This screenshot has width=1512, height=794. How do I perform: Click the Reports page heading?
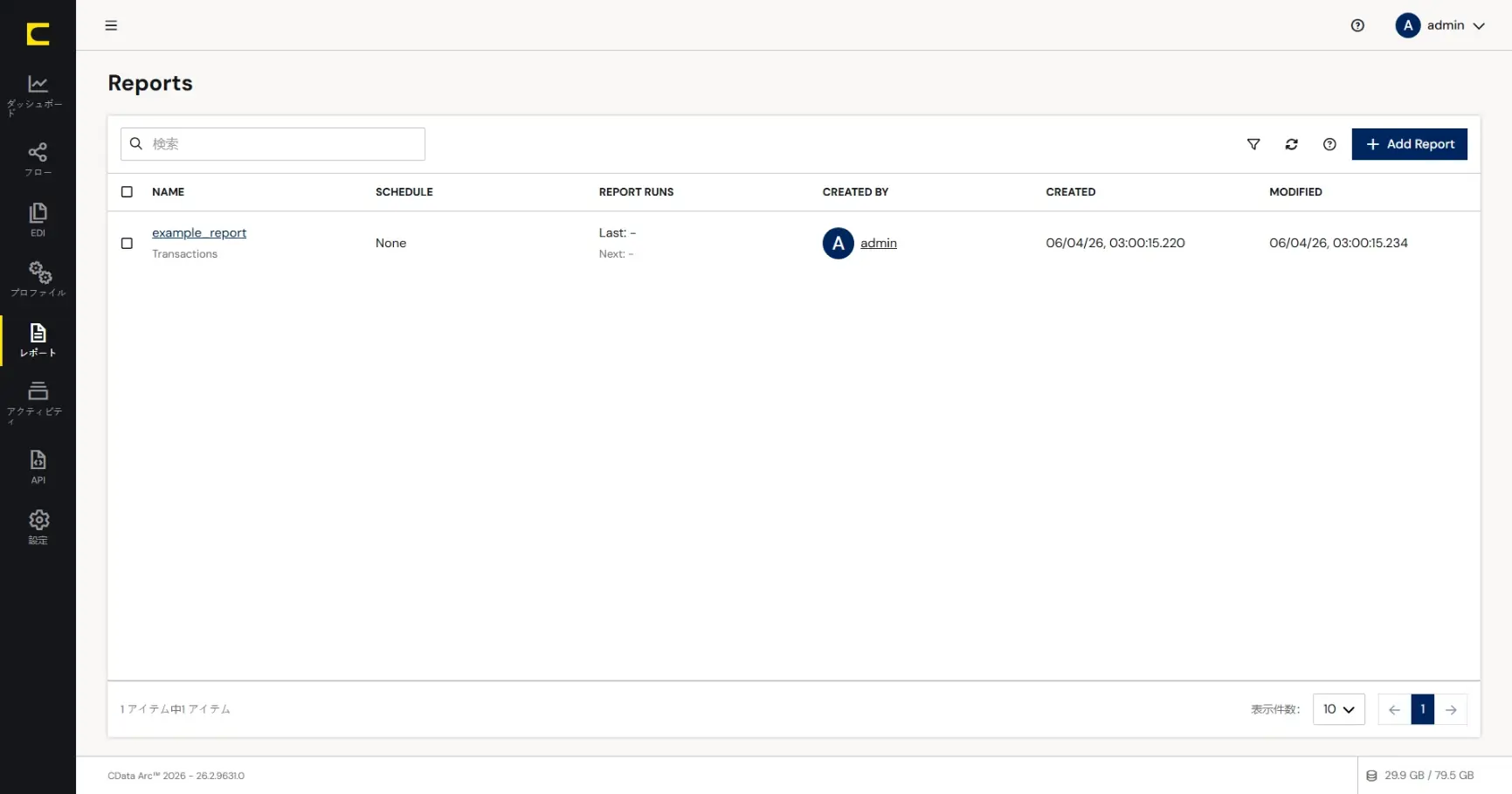[x=150, y=83]
